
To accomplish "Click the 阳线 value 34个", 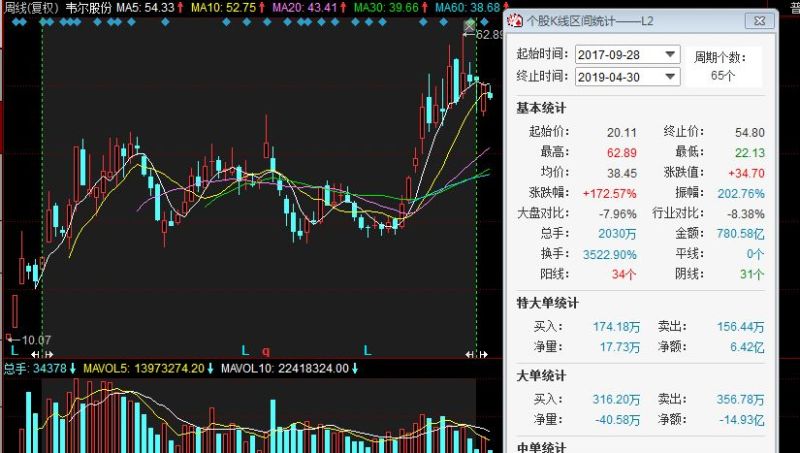I will coord(624,274).
